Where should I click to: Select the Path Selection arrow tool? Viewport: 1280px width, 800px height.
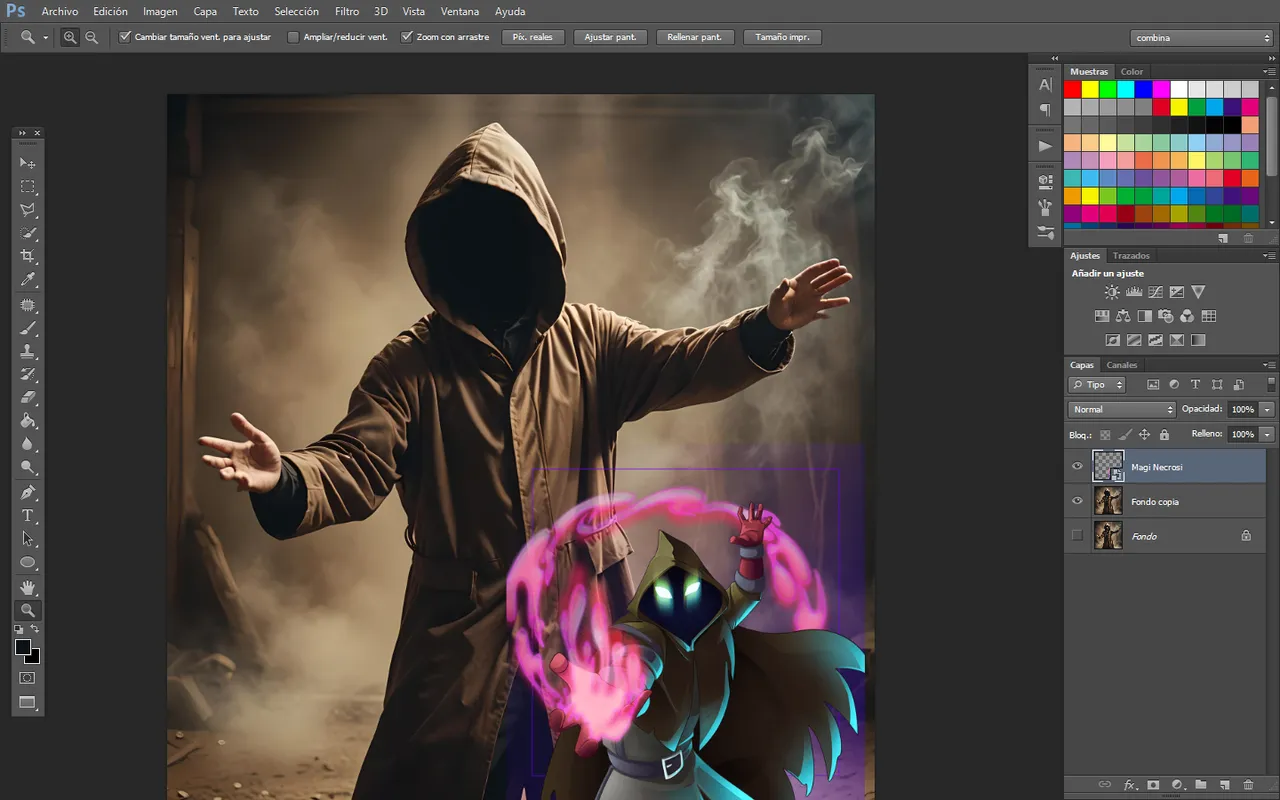[28, 539]
